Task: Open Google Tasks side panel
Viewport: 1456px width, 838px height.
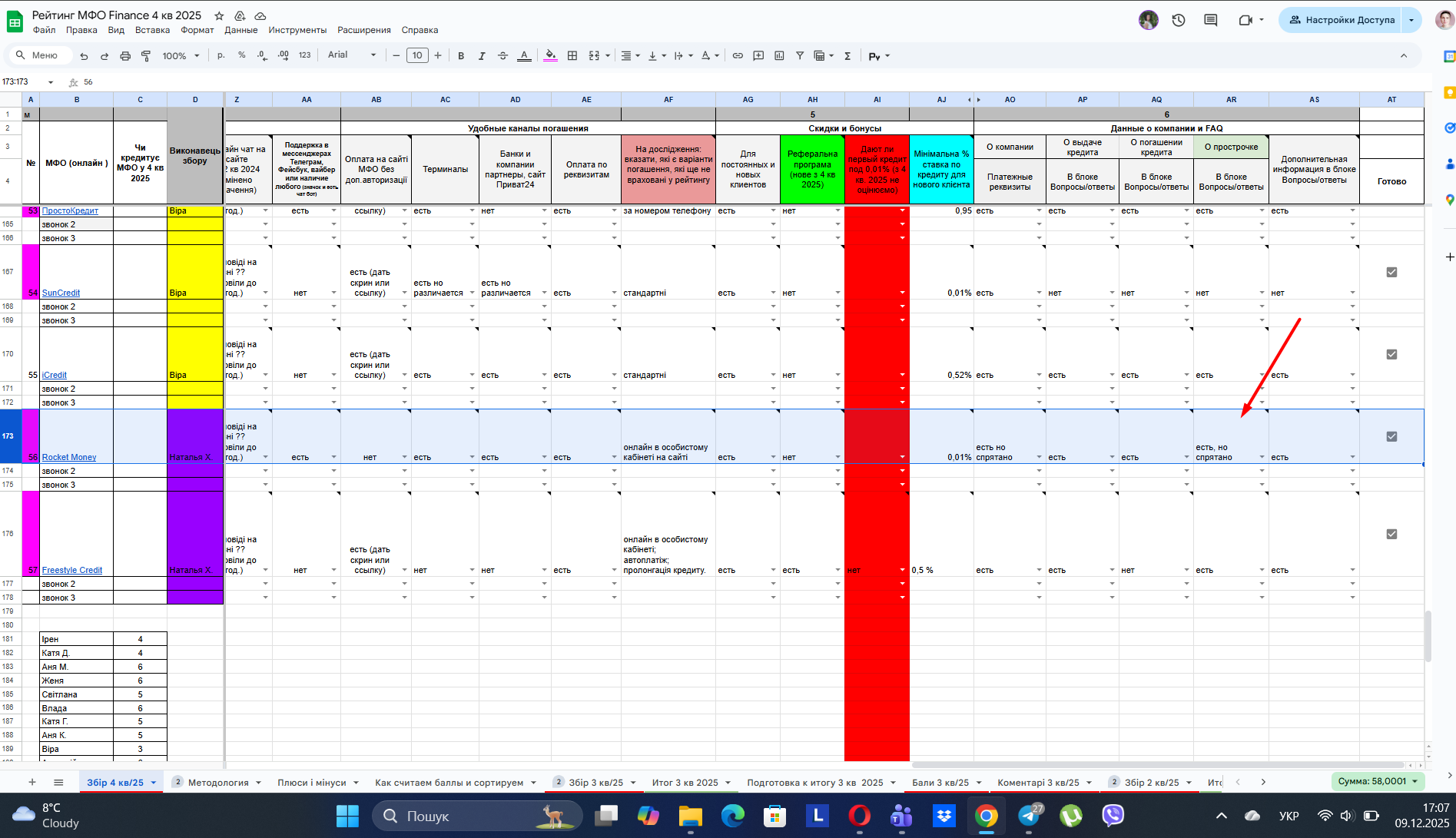Action: [x=1449, y=128]
